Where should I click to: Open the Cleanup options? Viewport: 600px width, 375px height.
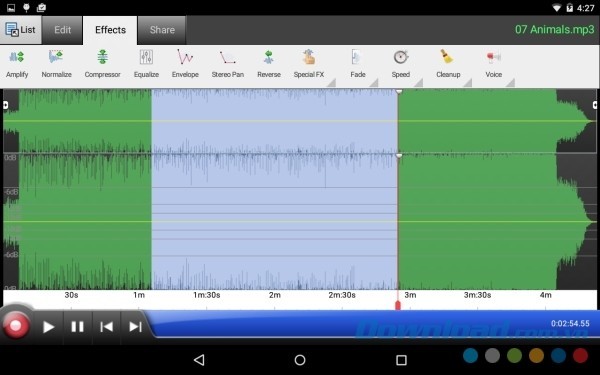[448, 64]
